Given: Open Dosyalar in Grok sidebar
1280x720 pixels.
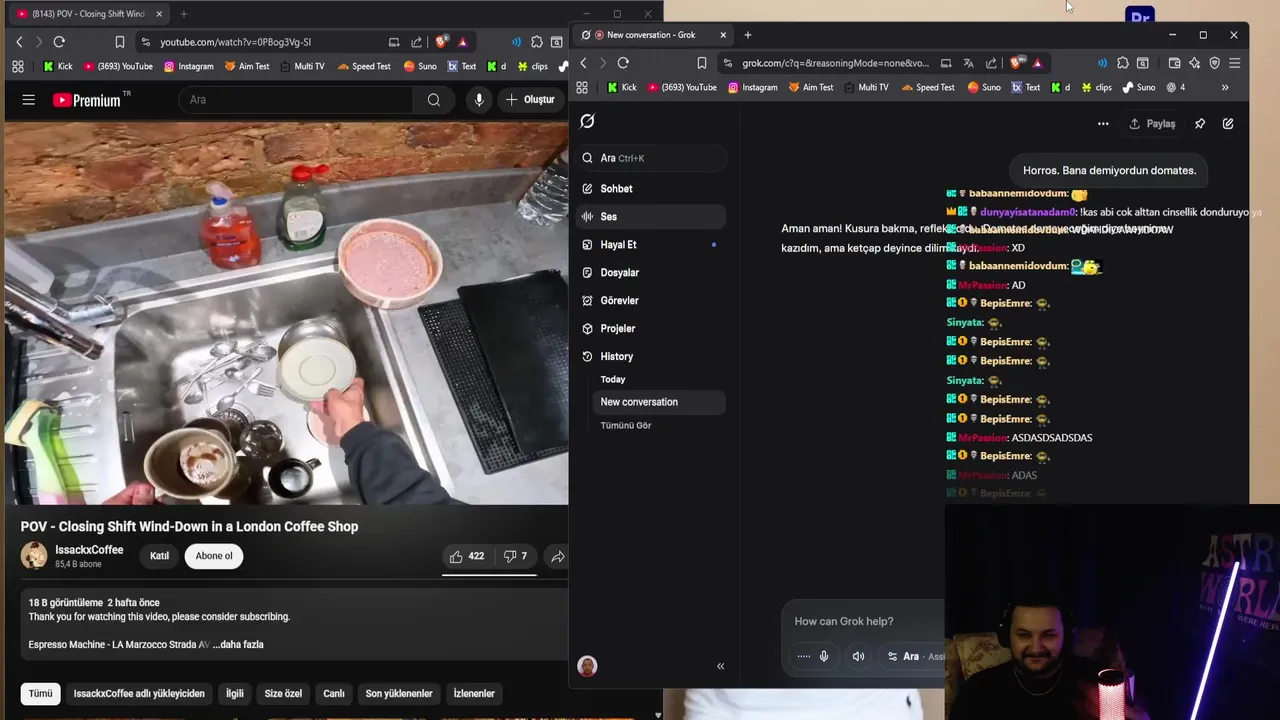Looking at the screenshot, I should point(650,273).
